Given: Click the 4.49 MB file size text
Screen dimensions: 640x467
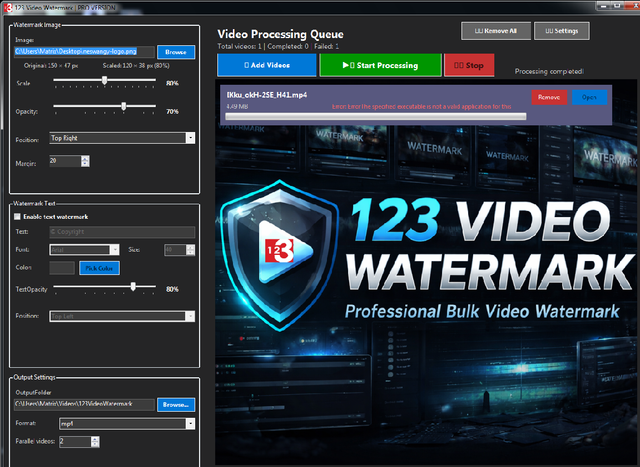Looking at the screenshot, I should click(237, 107).
